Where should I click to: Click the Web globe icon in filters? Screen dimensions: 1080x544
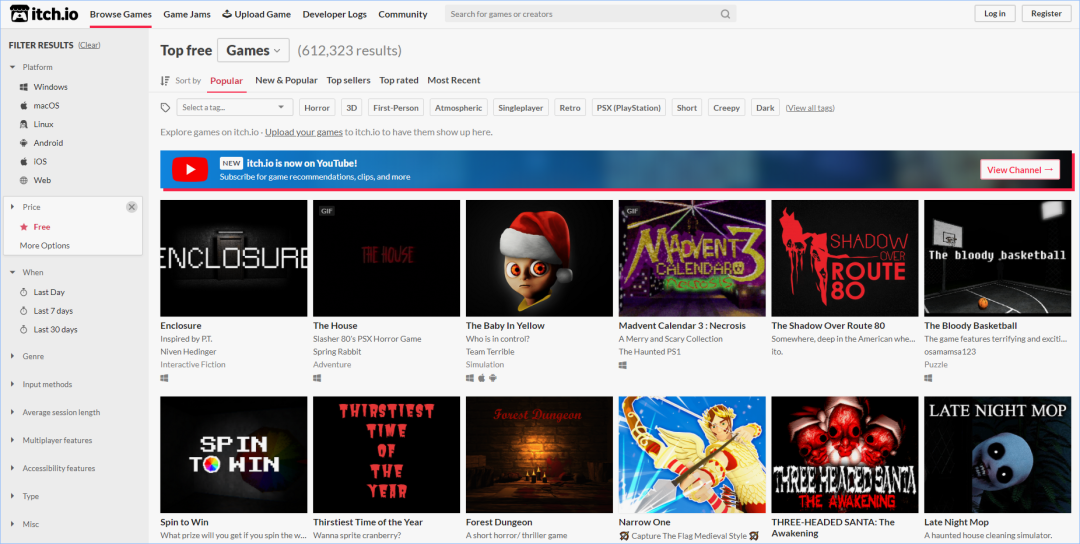(x=23, y=180)
